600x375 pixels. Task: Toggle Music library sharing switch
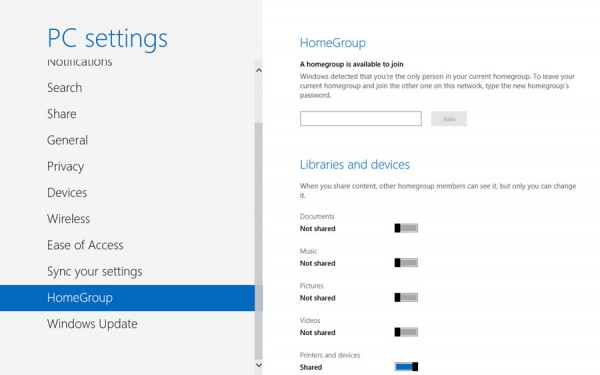406,263
